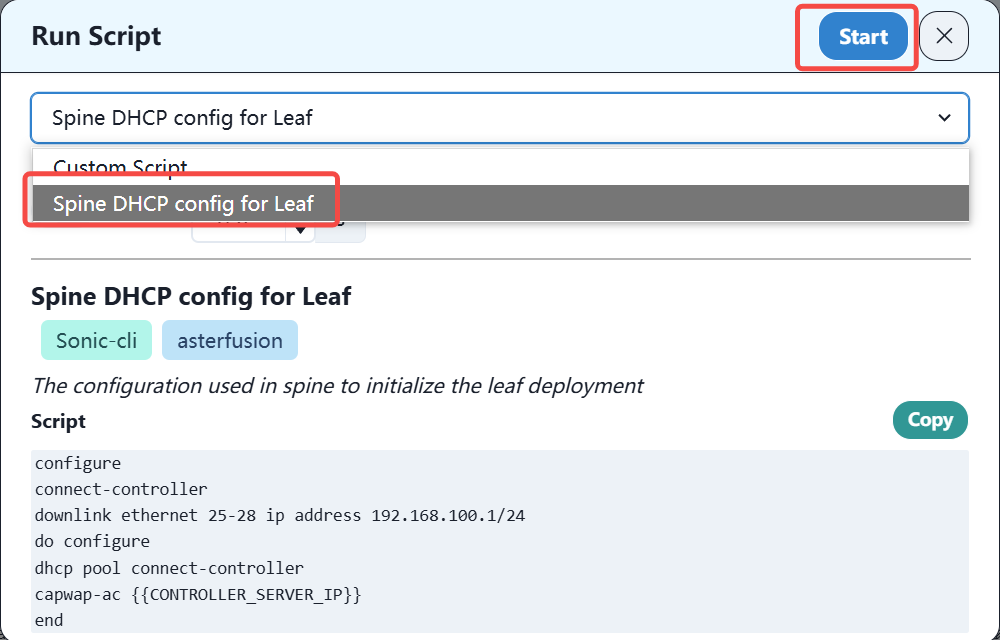The image size is (1000, 640).
Task: Click the Script section label
Action: (58, 421)
